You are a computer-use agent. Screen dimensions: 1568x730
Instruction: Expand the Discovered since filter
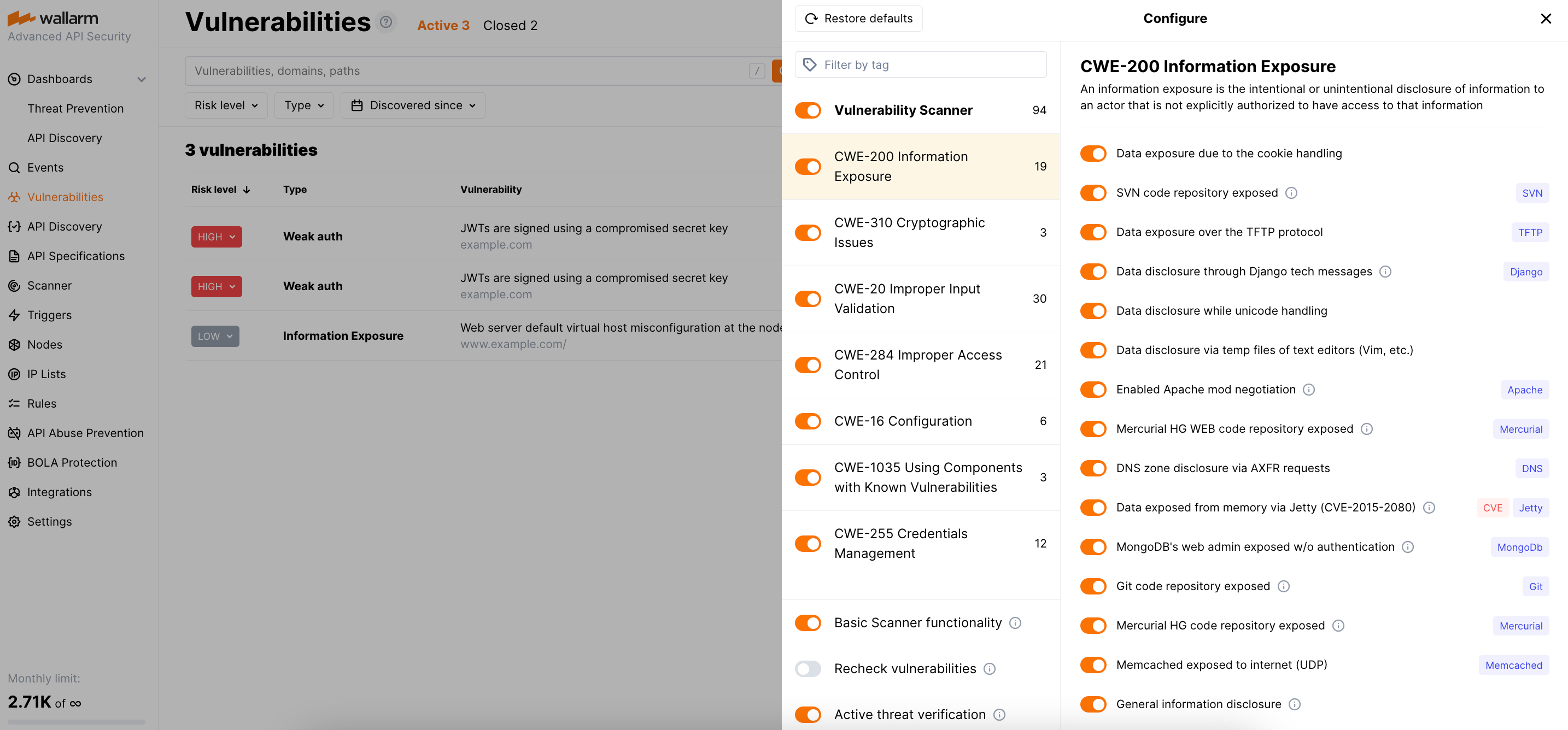[413, 104]
